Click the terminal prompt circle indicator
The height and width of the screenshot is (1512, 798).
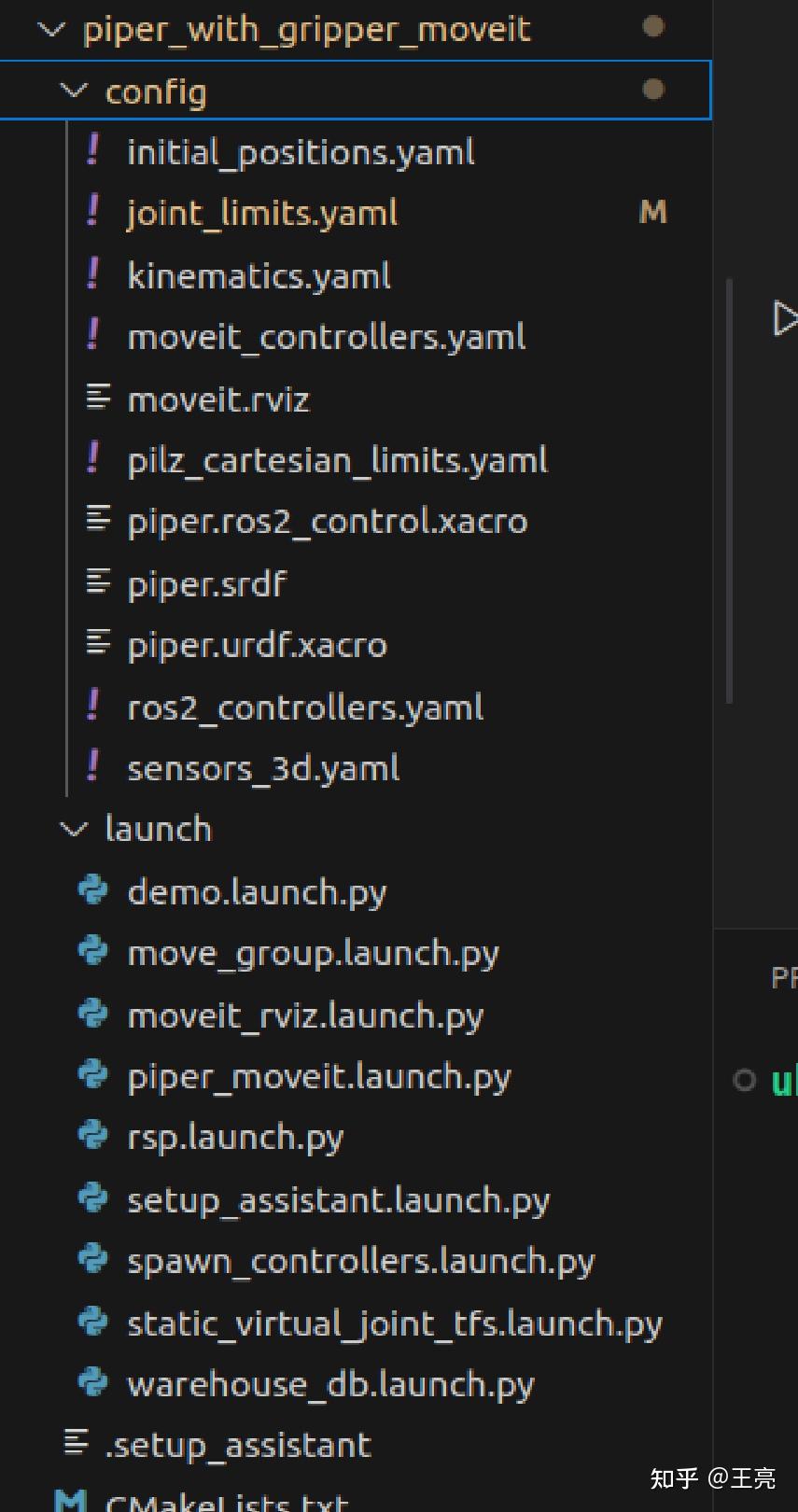pos(744,1080)
